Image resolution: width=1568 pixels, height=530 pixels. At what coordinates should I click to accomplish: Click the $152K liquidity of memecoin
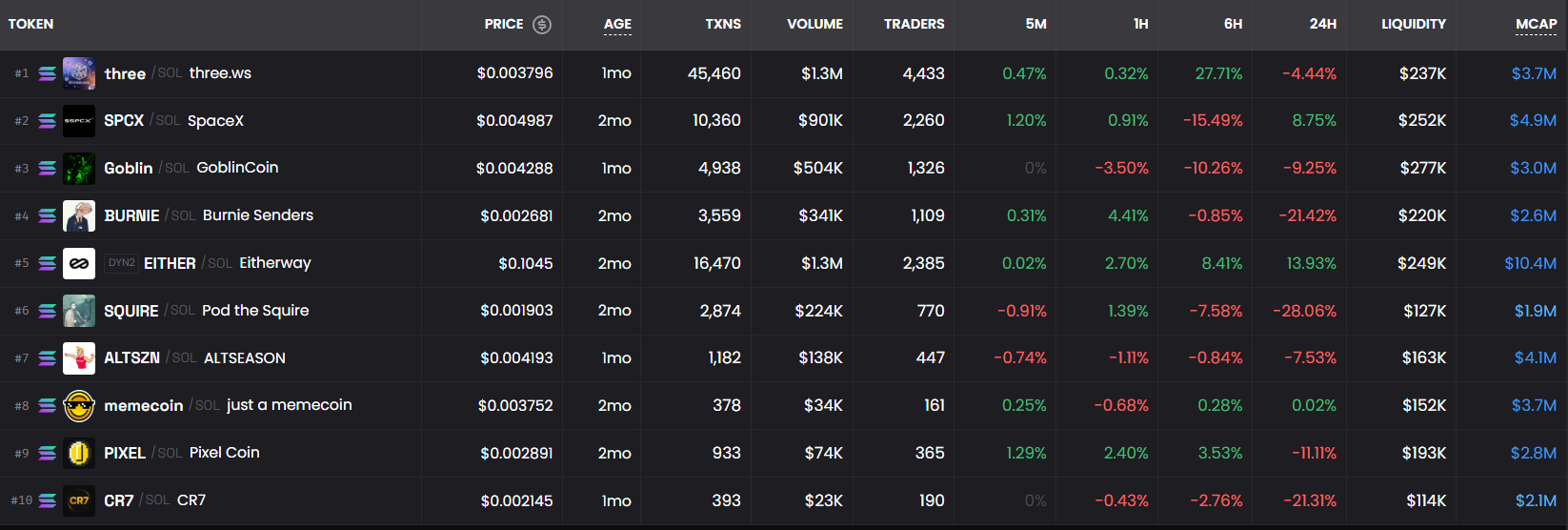pyautogui.click(x=1424, y=406)
